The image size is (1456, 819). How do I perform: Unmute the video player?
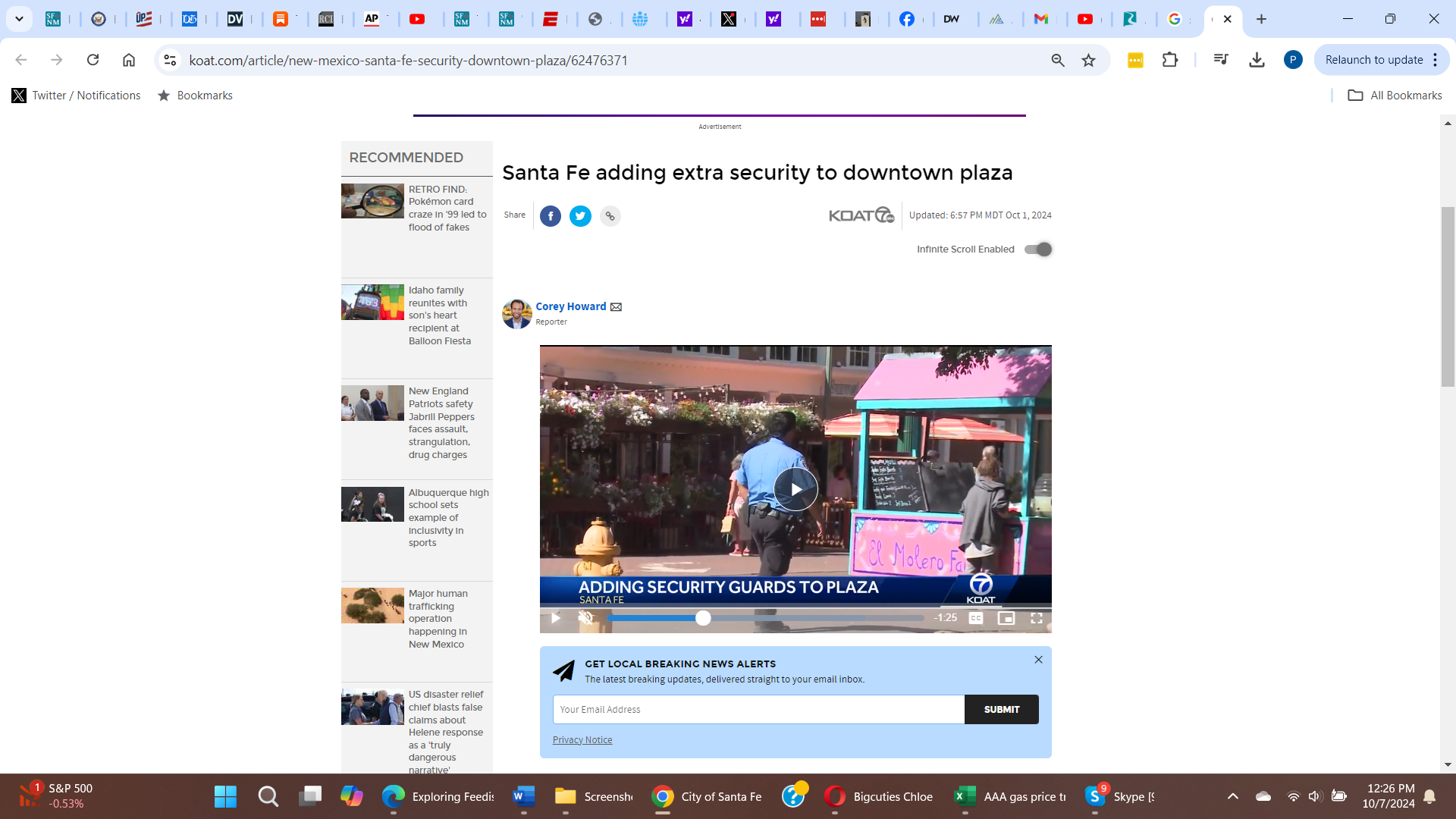point(585,618)
